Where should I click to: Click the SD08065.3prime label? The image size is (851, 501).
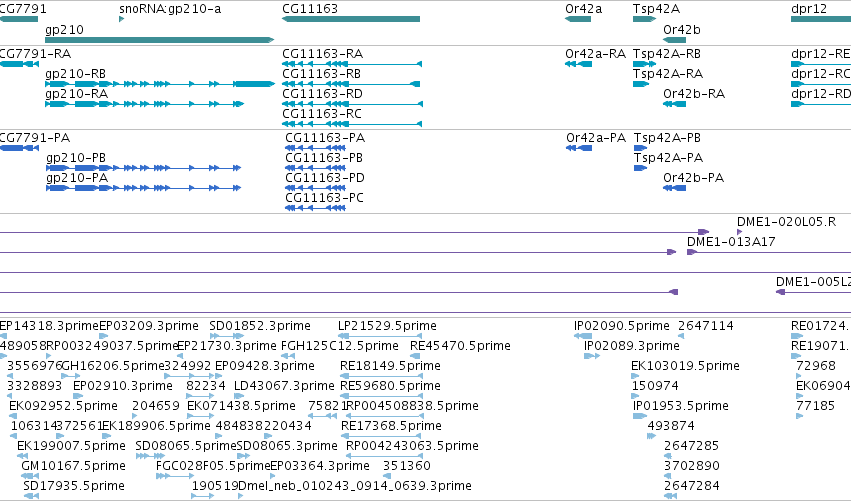[x=288, y=446]
